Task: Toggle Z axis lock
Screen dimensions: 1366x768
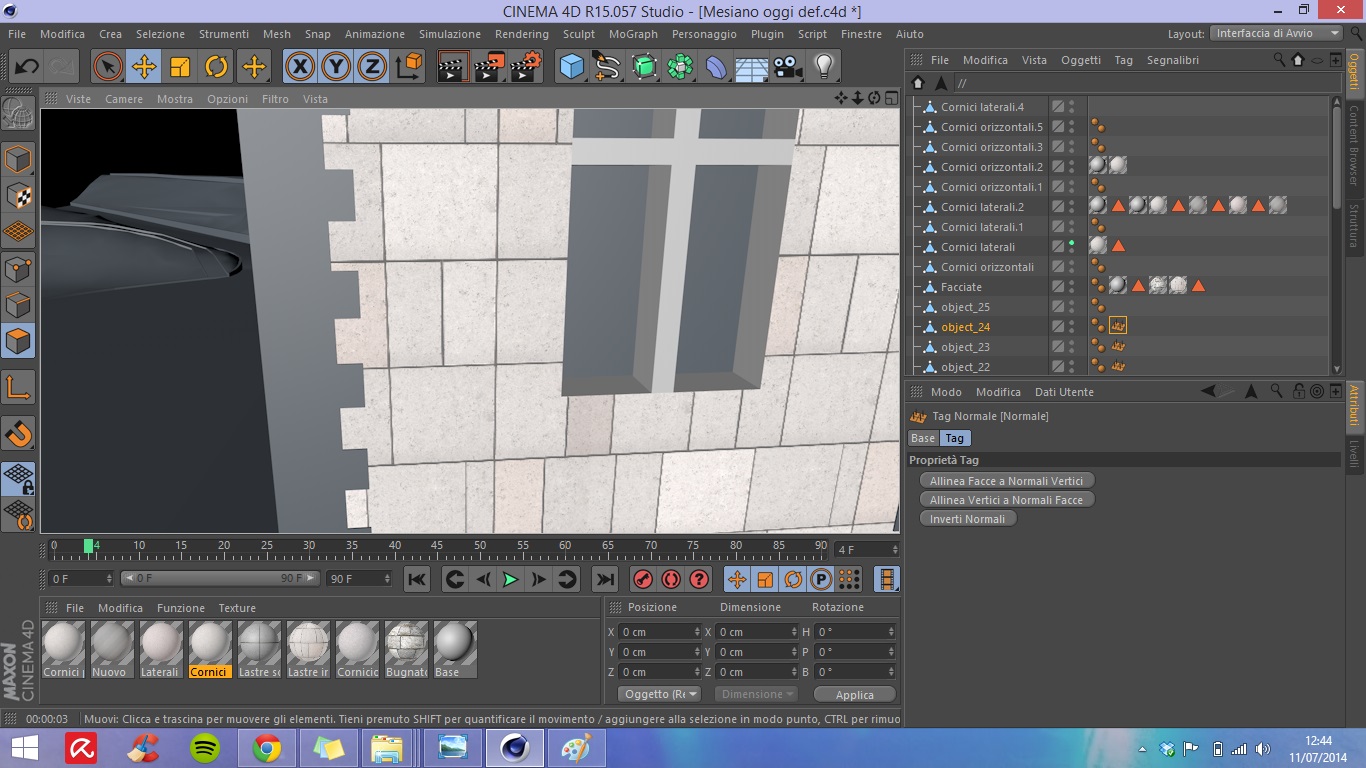Action: click(372, 67)
